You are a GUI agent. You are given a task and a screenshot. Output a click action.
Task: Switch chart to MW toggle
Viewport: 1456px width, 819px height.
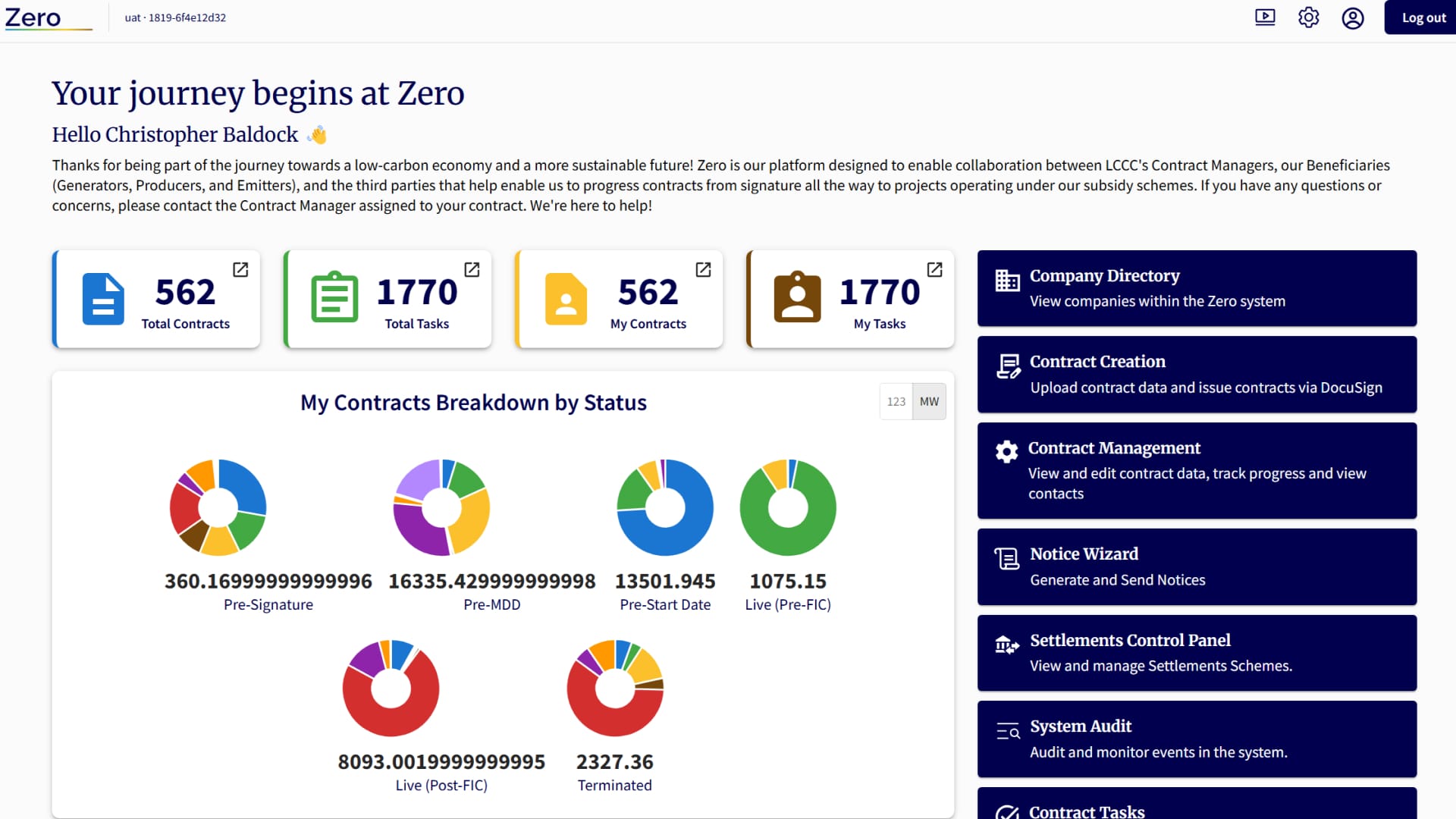tap(929, 401)
